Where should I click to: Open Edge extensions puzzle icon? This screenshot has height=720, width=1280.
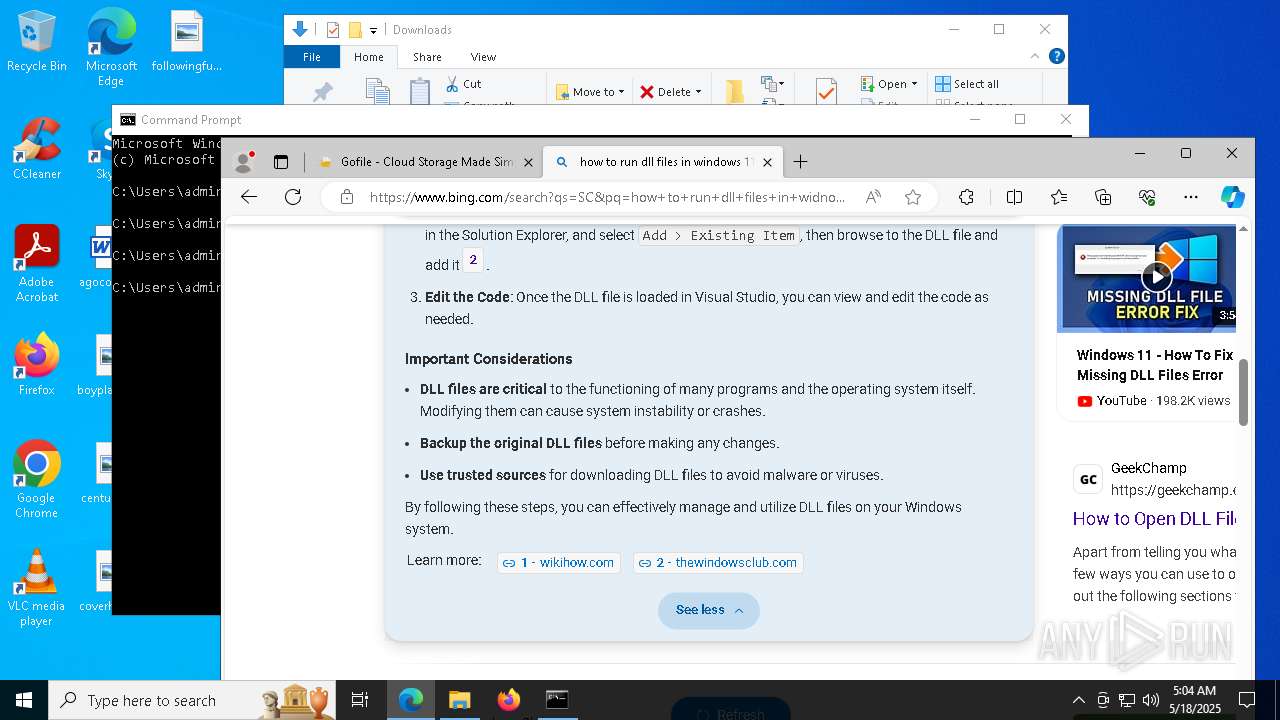(966, 197)
